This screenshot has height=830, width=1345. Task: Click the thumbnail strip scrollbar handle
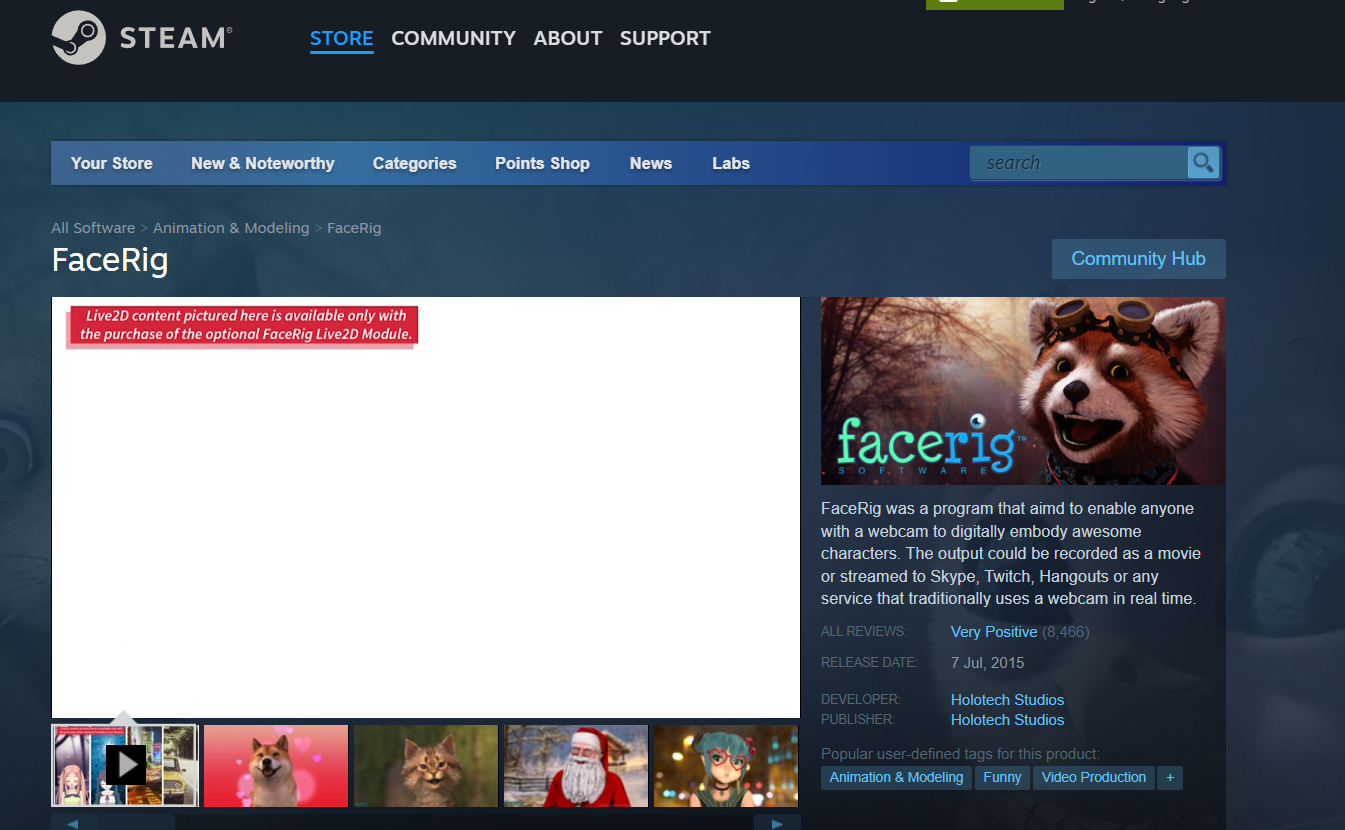tap(138, 823)
